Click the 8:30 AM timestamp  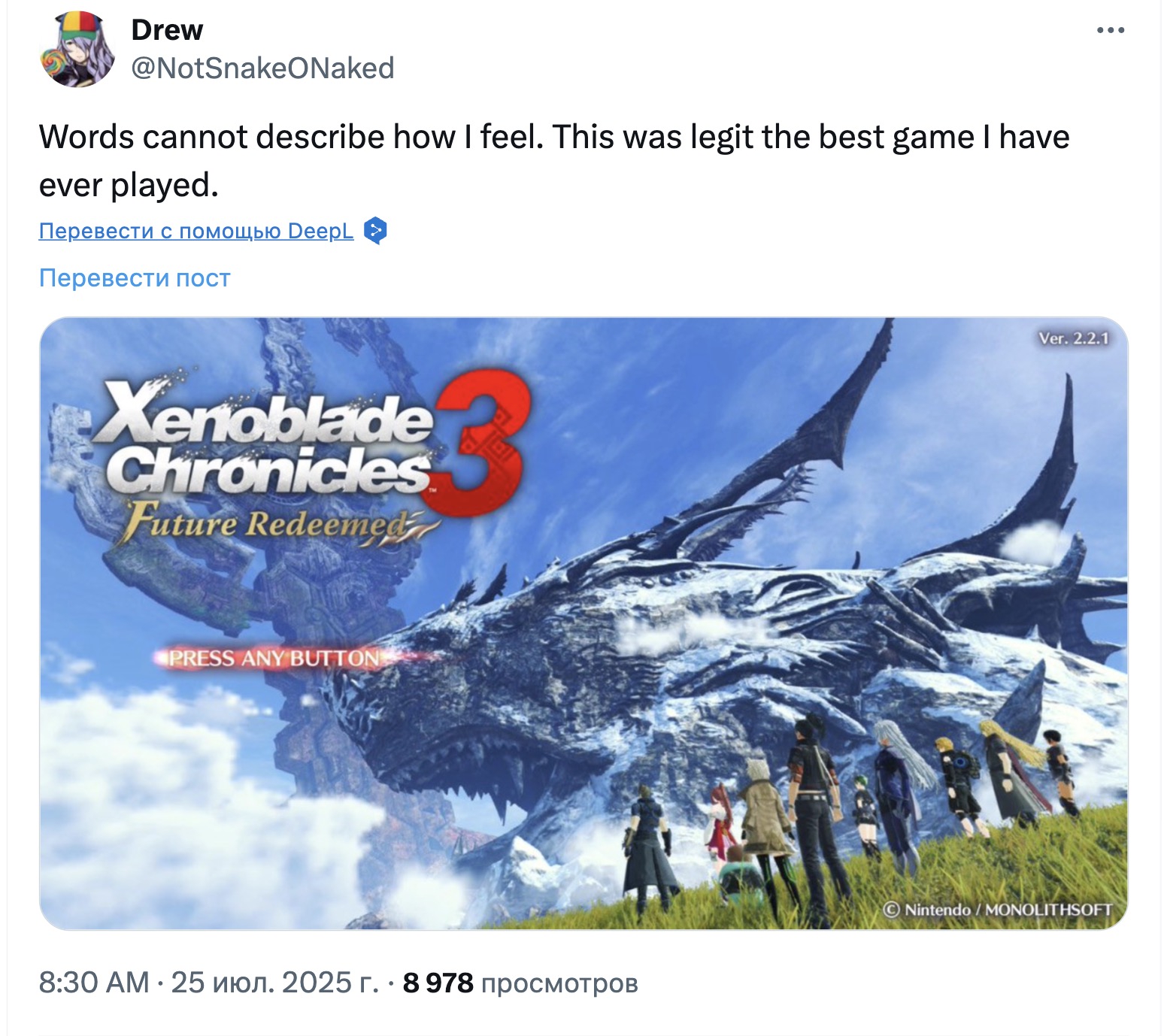94,983
